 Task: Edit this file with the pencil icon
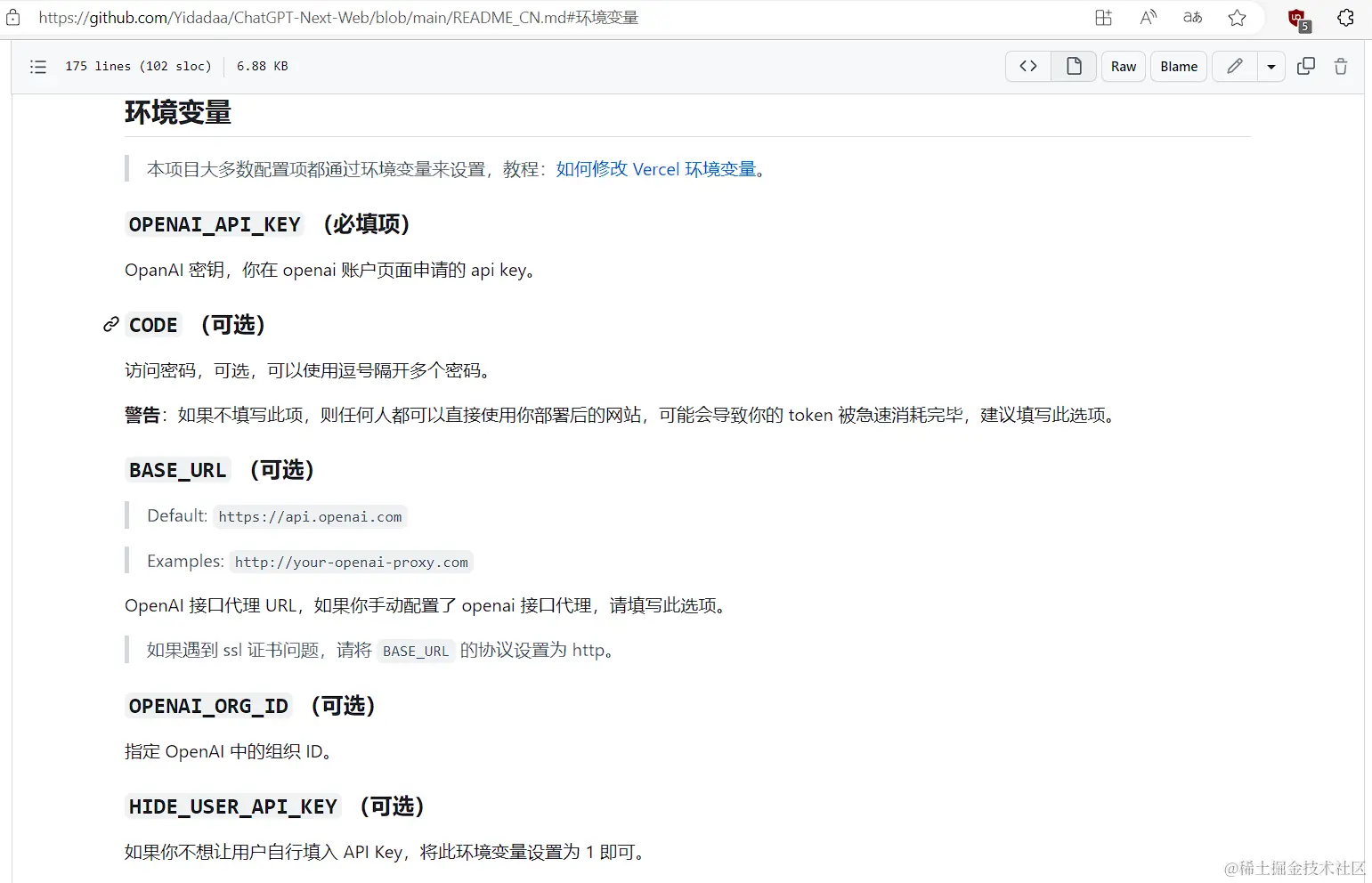point(1235,66)
